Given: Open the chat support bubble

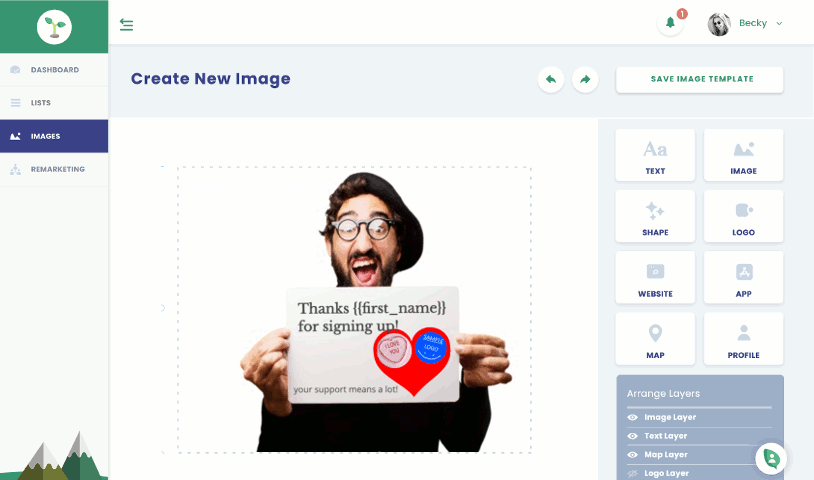Looking at the screenshot, I should tap(771, 459).
